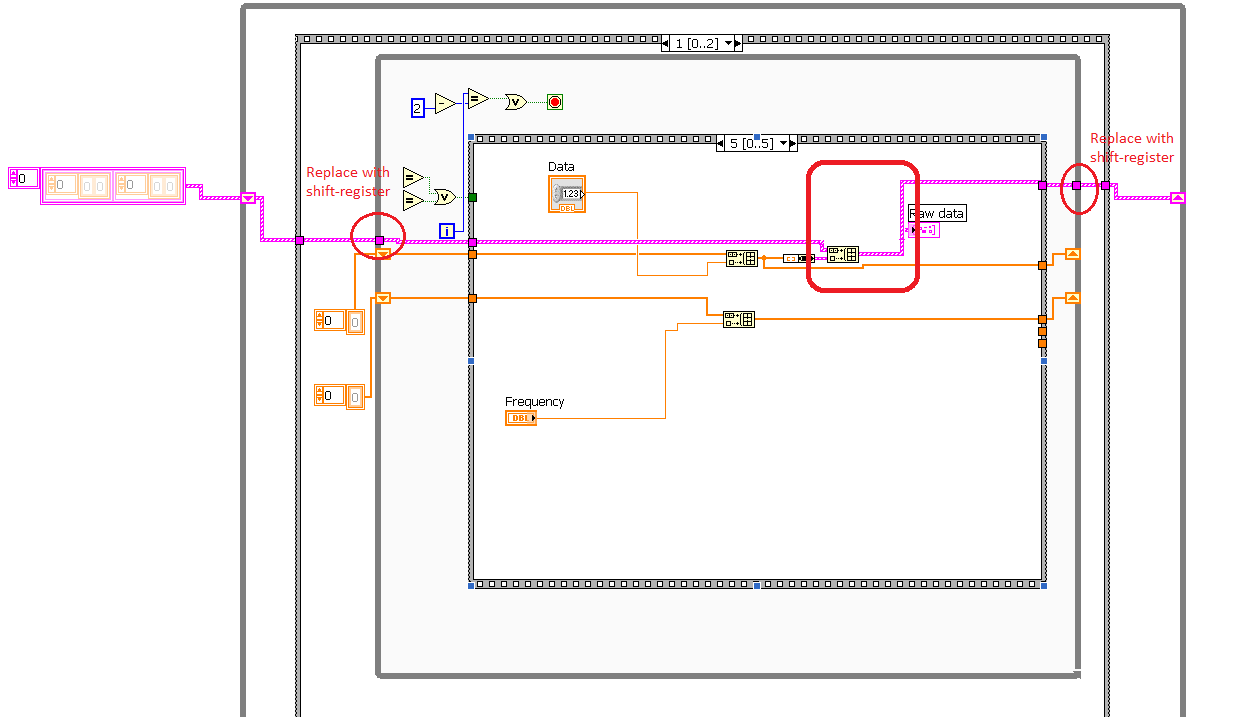1253x717 pixels.
Task: Click index field of upper orange array constant
Action: click(x=332, y=320)
